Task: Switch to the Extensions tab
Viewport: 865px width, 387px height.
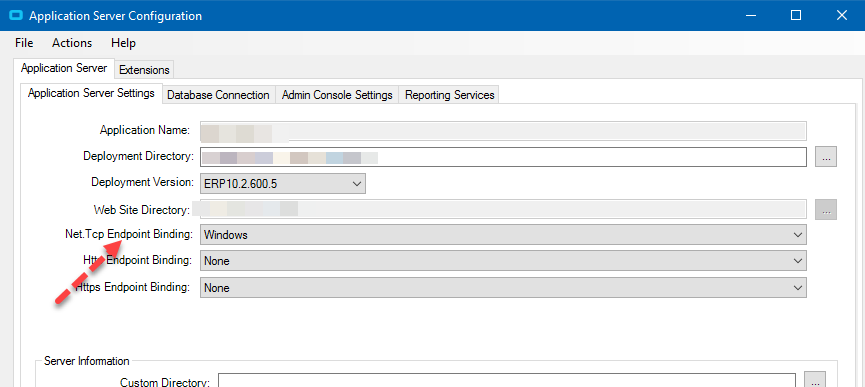Action: (x=144, y=70)
